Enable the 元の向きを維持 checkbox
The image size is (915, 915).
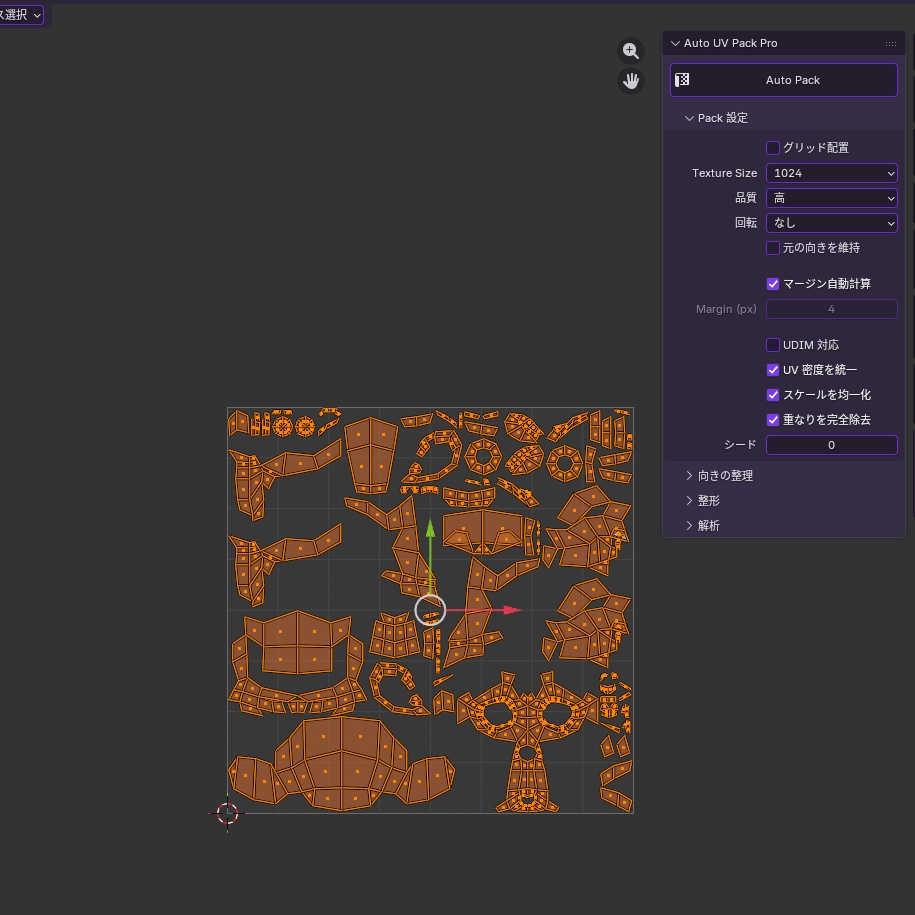pos(773,248)
